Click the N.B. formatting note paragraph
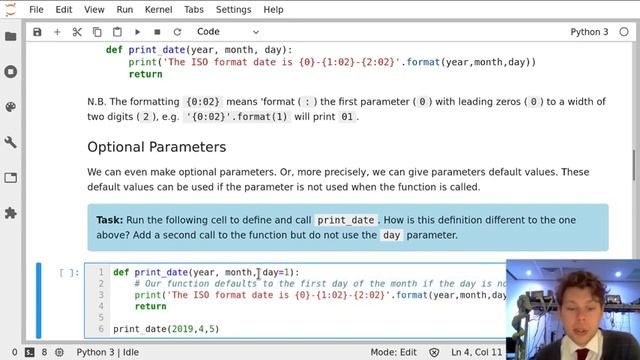Screen dimensions: 640x360 click(x=346, y=109)
